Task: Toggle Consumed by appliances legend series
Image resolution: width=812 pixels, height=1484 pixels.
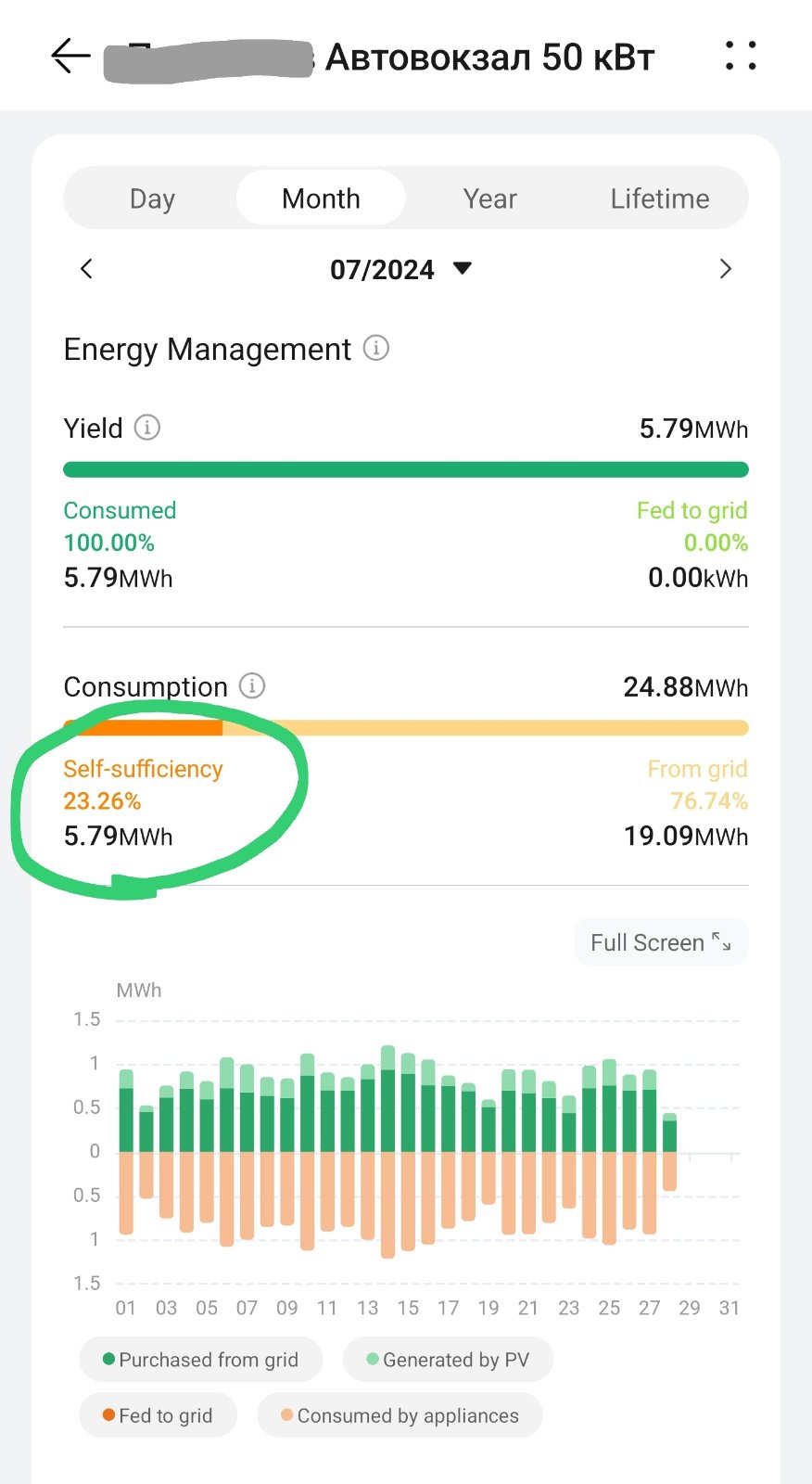Action: 400,1415
